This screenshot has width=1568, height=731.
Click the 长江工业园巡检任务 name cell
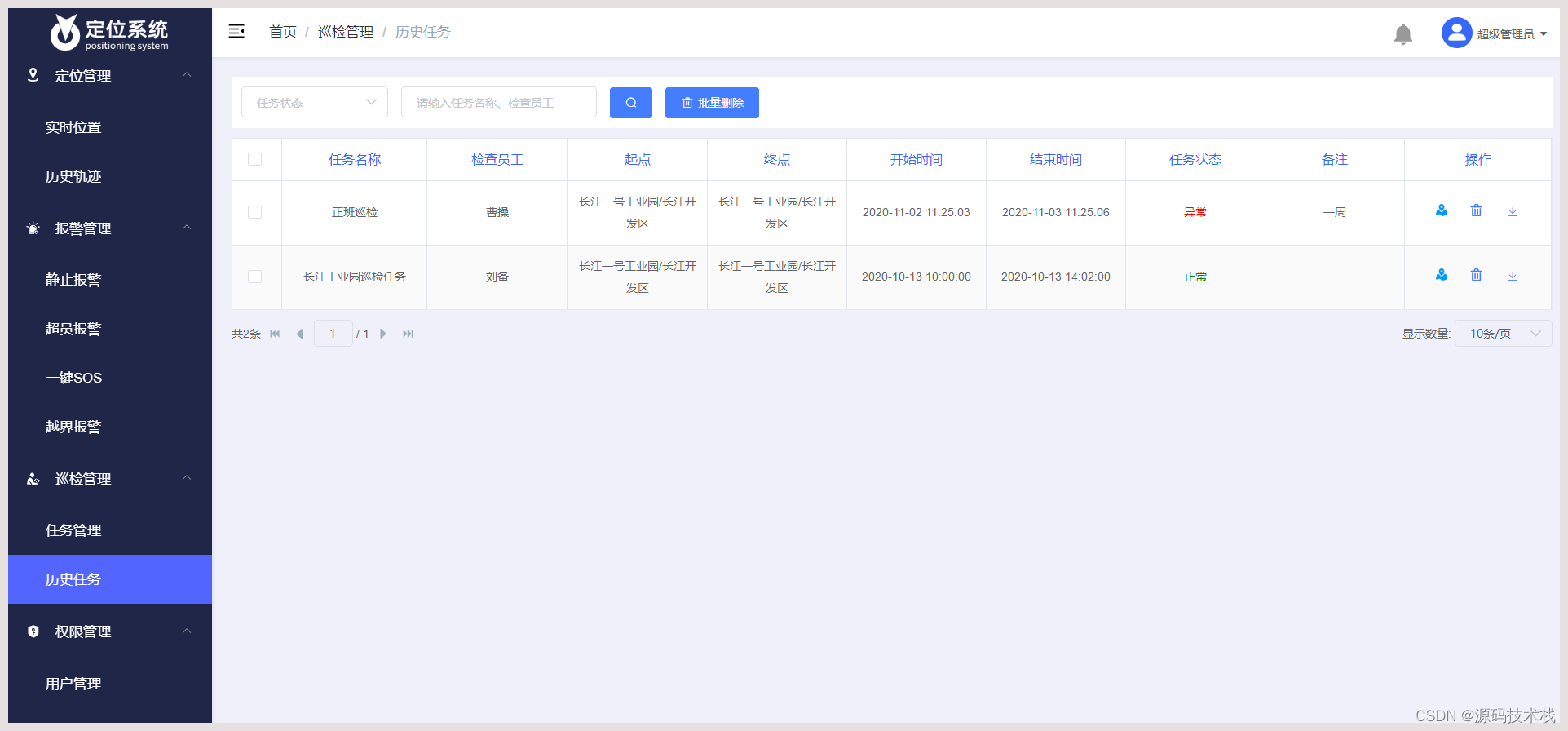coord(355,277)
